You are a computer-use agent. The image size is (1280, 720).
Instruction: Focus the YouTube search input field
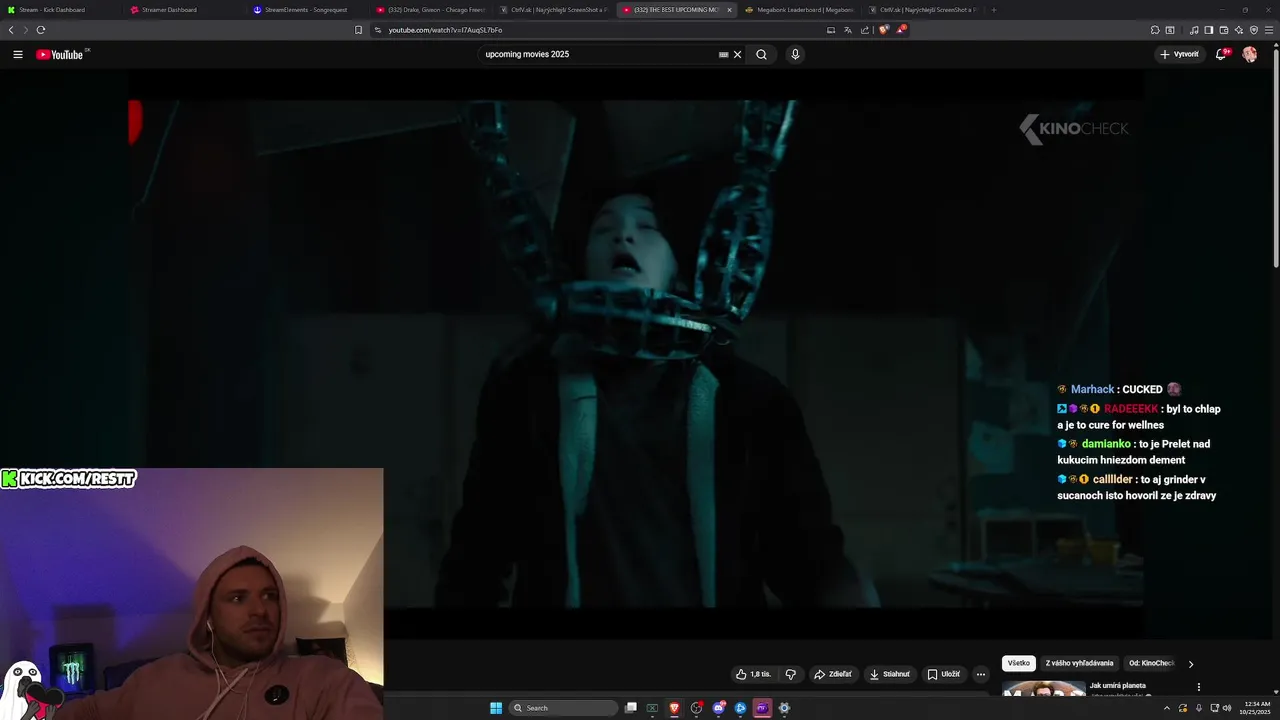click(x=598, y=55)
